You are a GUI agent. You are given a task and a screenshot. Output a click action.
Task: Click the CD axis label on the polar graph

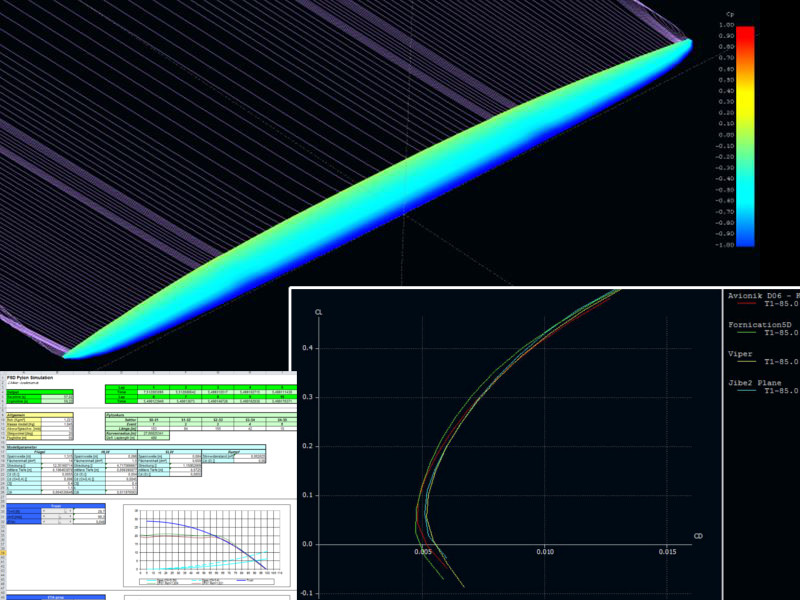tap(698, 536)
